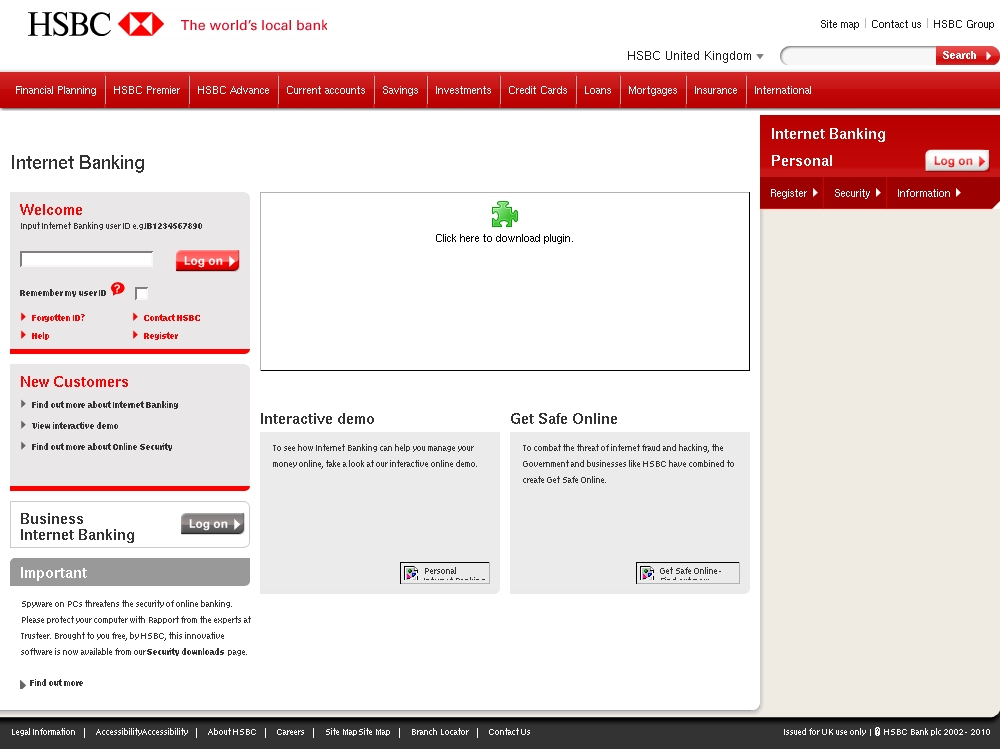Open the Savings menu
The width and height of the screenshot is (1000, 749).
[401, 90]
